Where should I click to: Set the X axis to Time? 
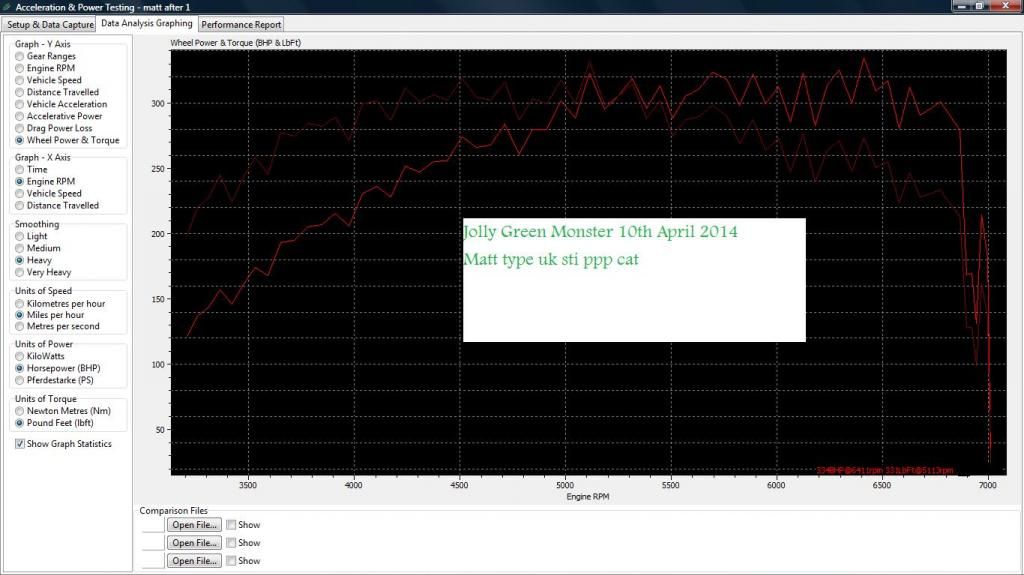coord(20,170)
